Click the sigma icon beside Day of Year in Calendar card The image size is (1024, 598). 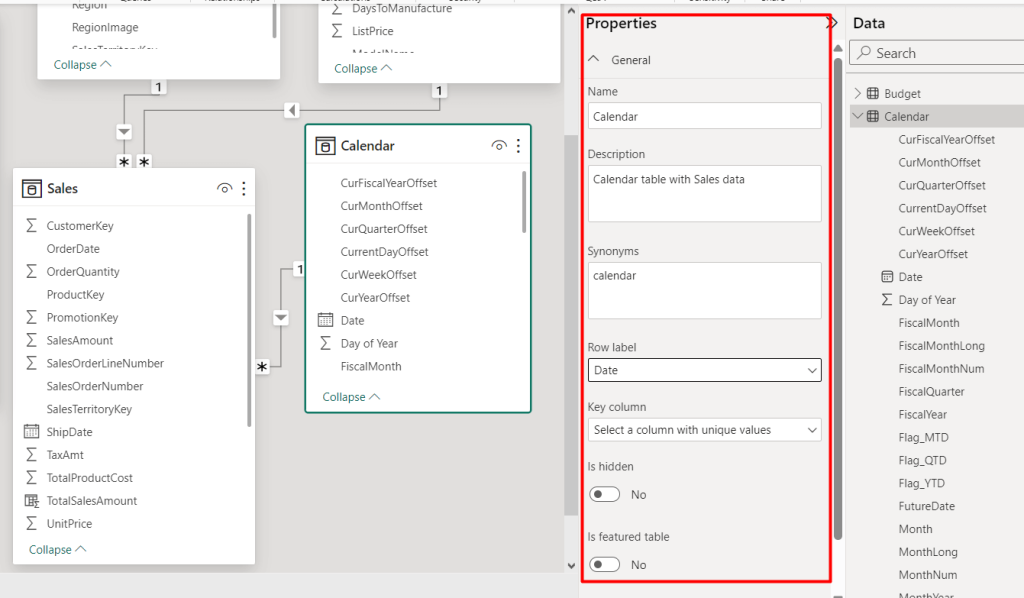tap(325, 343)
